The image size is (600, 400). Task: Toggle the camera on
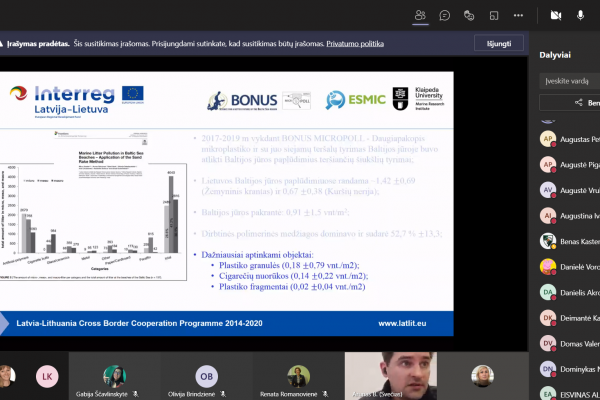[x=556, y=15]
